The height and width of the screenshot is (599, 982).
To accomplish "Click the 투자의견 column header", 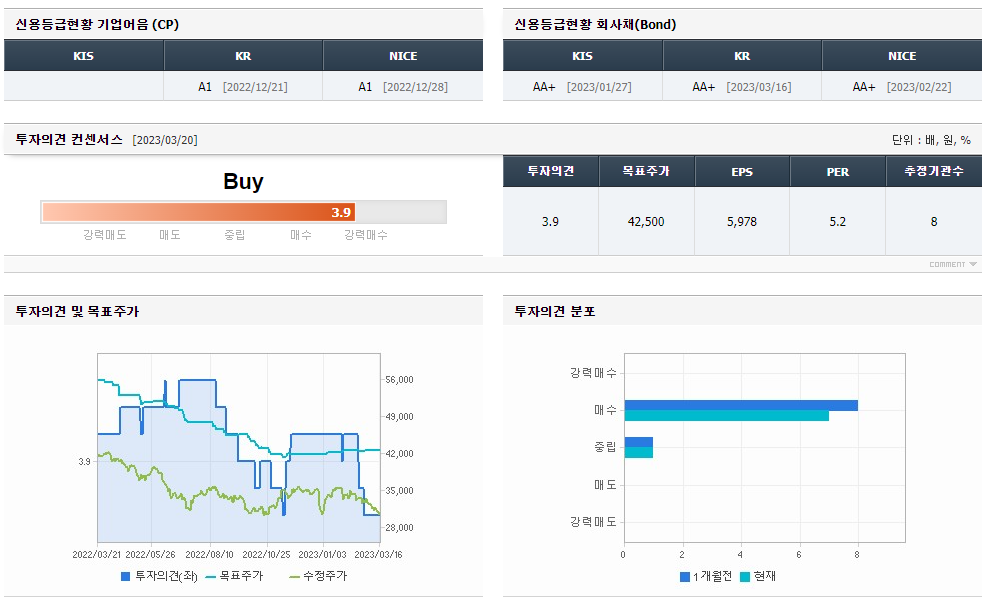I will (x=550, y=171).
